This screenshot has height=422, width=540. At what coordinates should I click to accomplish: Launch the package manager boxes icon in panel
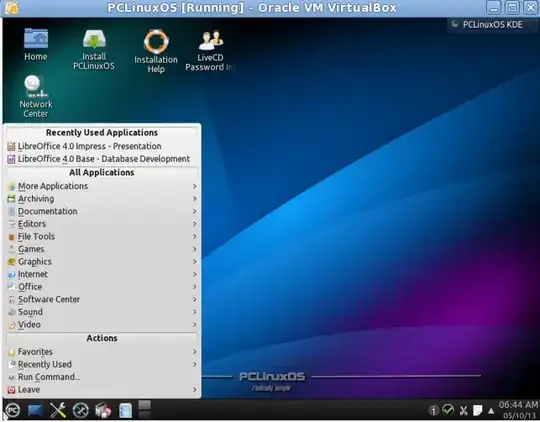[x=103, y=410]
